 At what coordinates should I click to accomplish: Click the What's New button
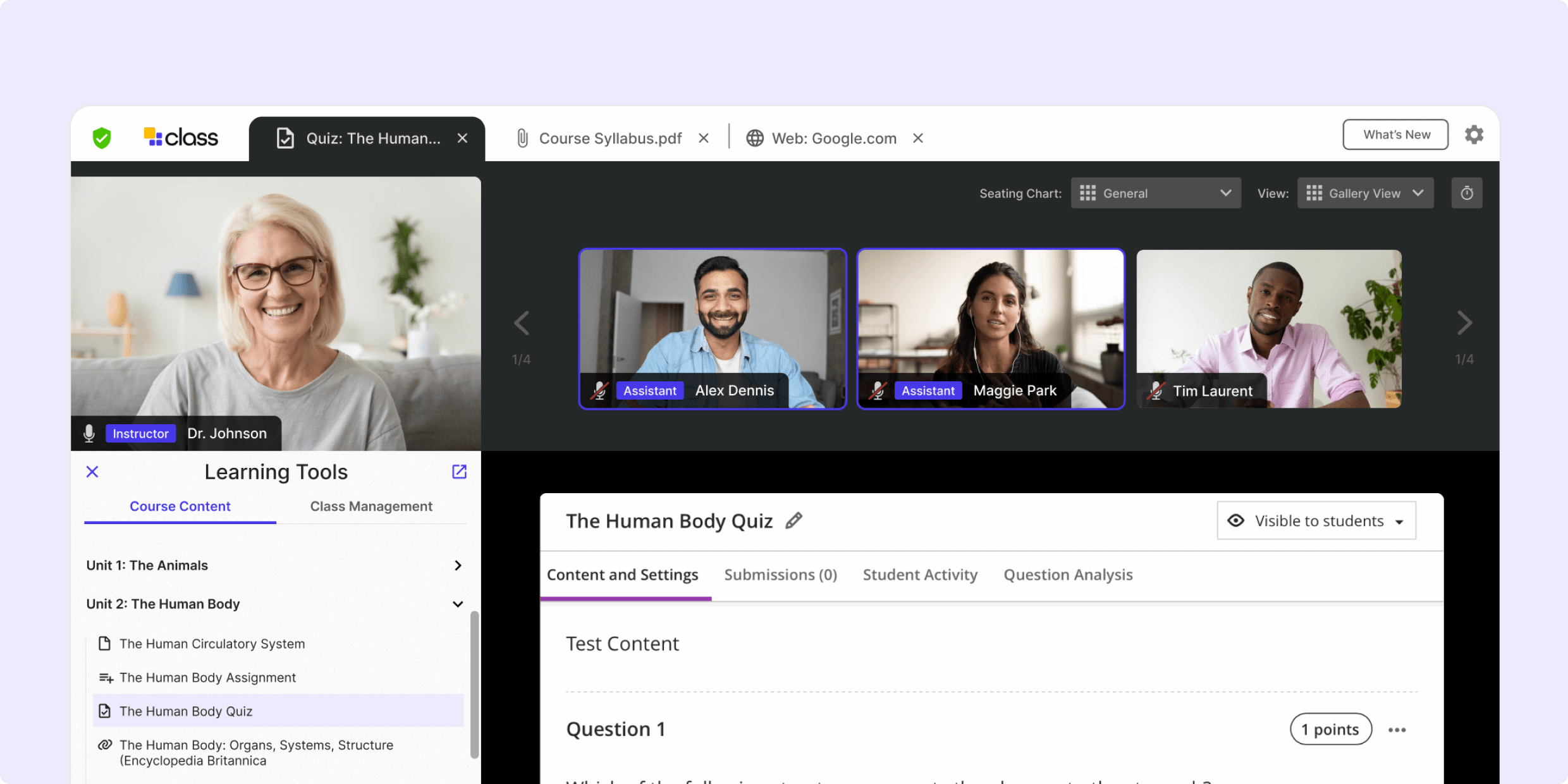pos(1395,134)
